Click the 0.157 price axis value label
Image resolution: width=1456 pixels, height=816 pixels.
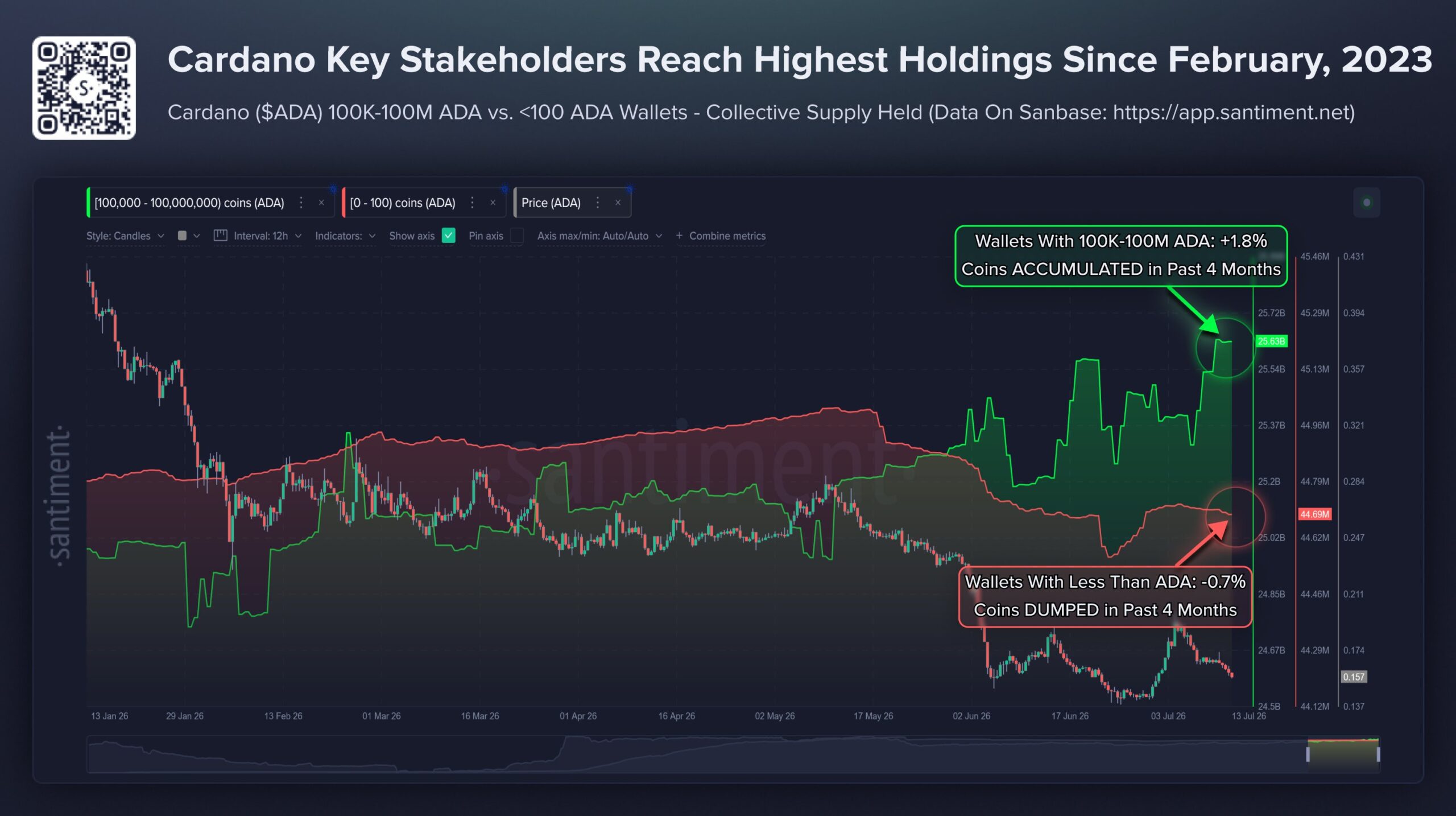tap(1354, 677)
